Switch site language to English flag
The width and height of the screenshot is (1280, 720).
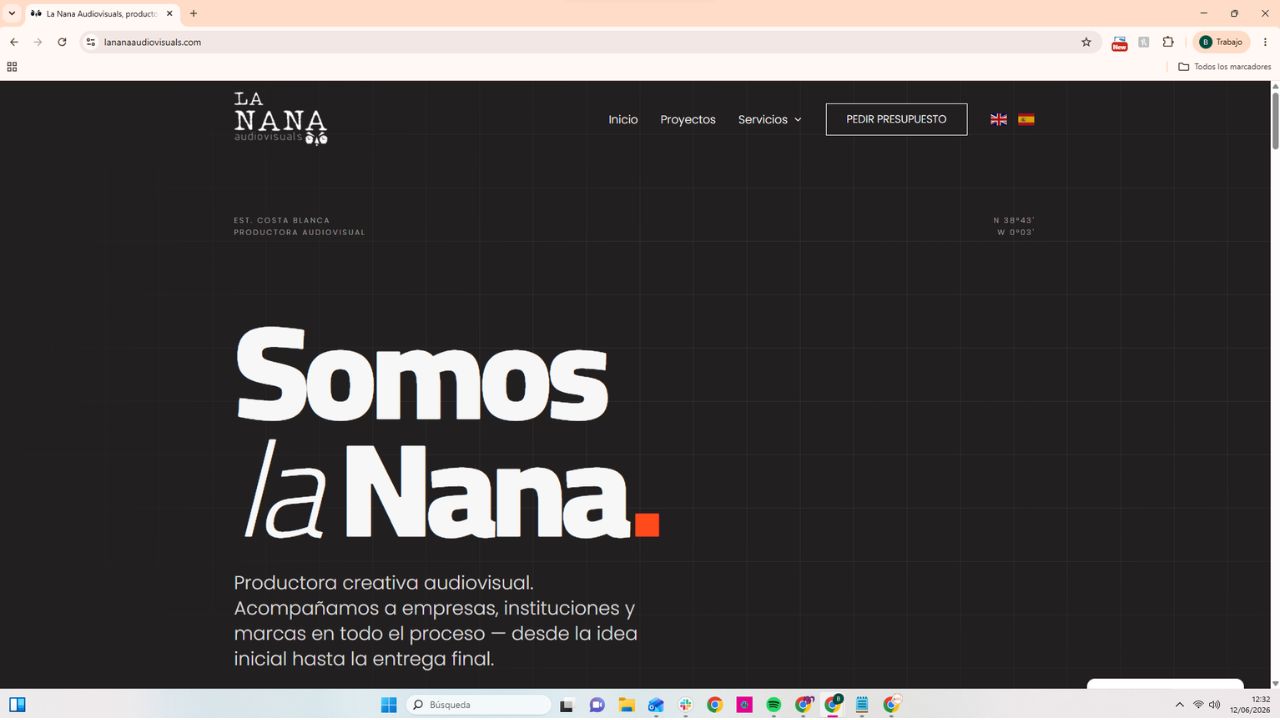pos(998,119)
